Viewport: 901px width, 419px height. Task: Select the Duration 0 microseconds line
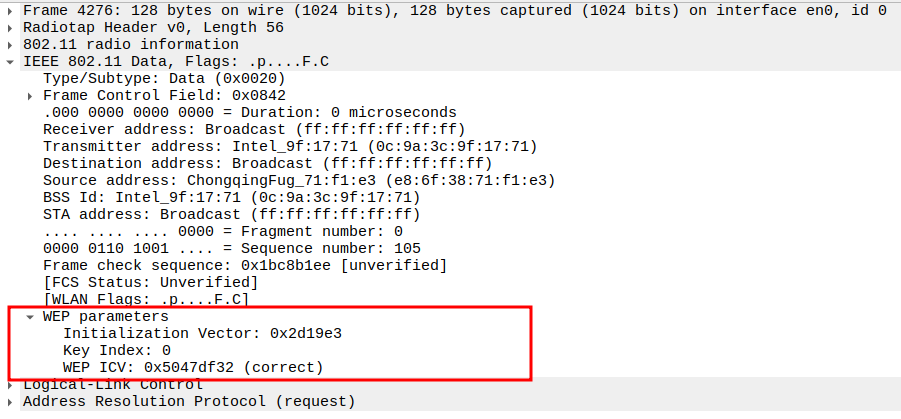[x=250, y=112]
